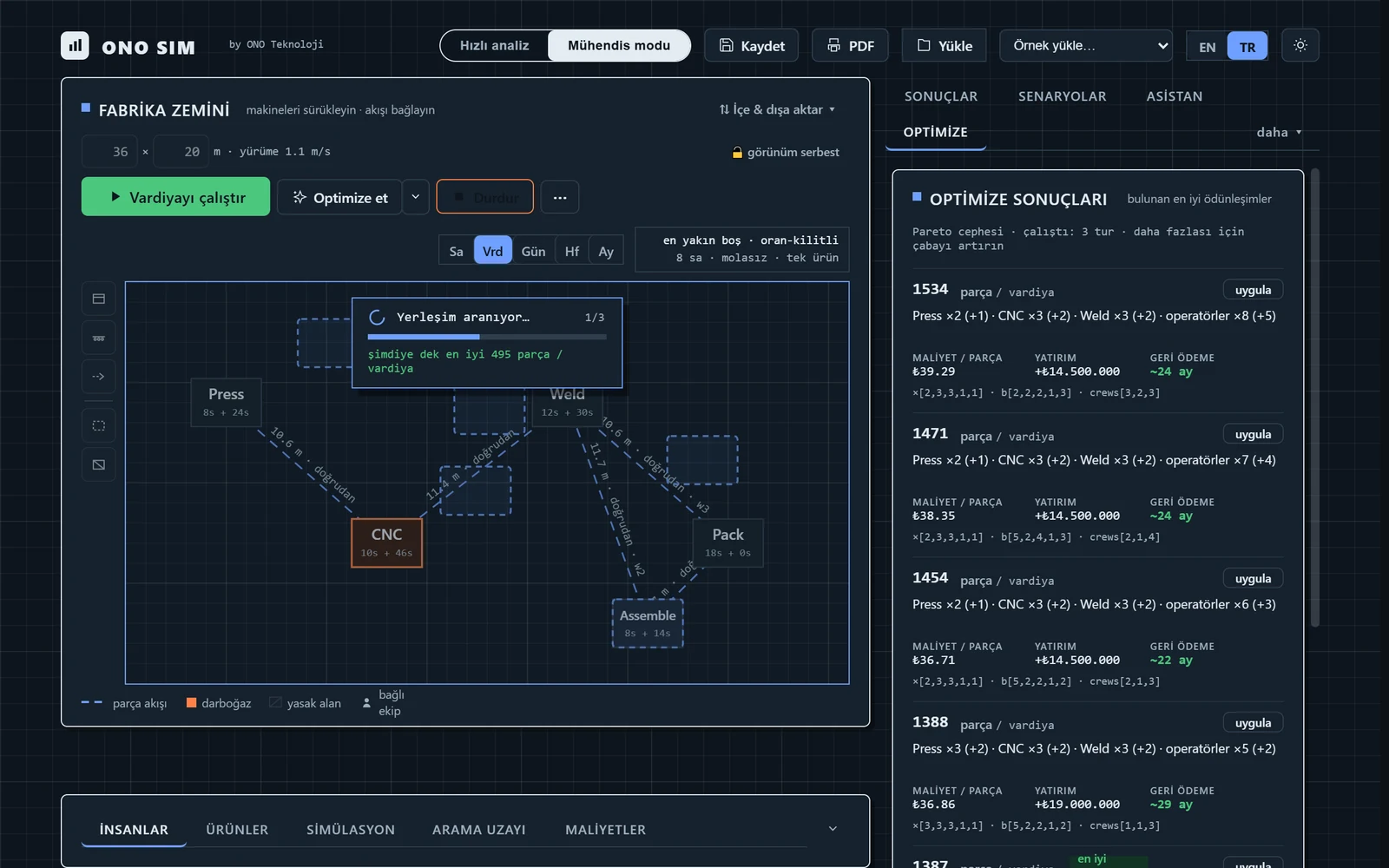Select the Sa time range
The height and width of the screenshot is (868, 1389).
[x=456, y=251]
